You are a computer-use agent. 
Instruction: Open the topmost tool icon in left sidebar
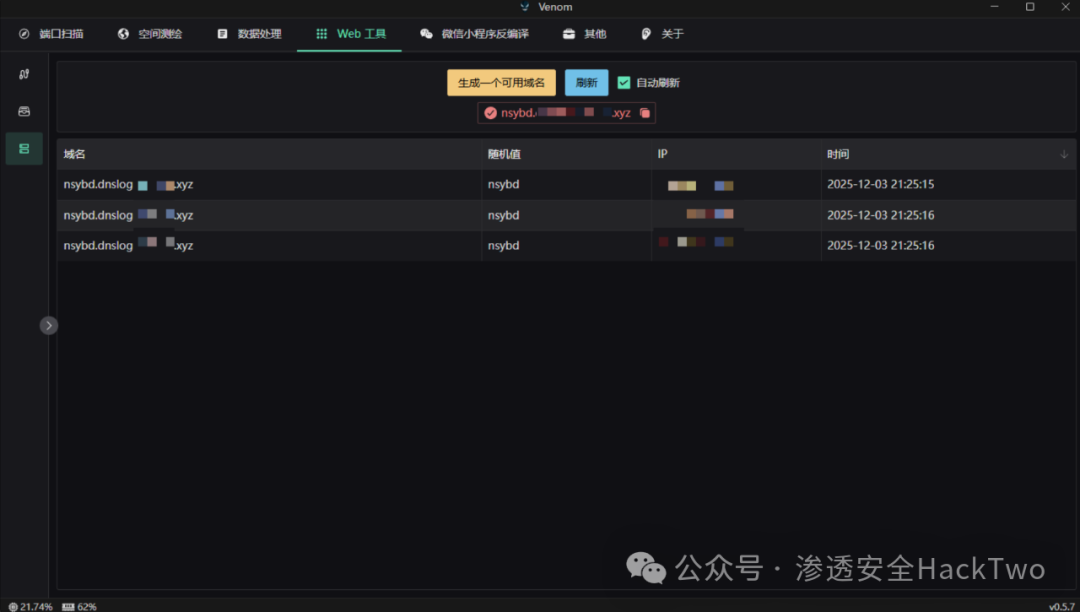click(24, 74)
